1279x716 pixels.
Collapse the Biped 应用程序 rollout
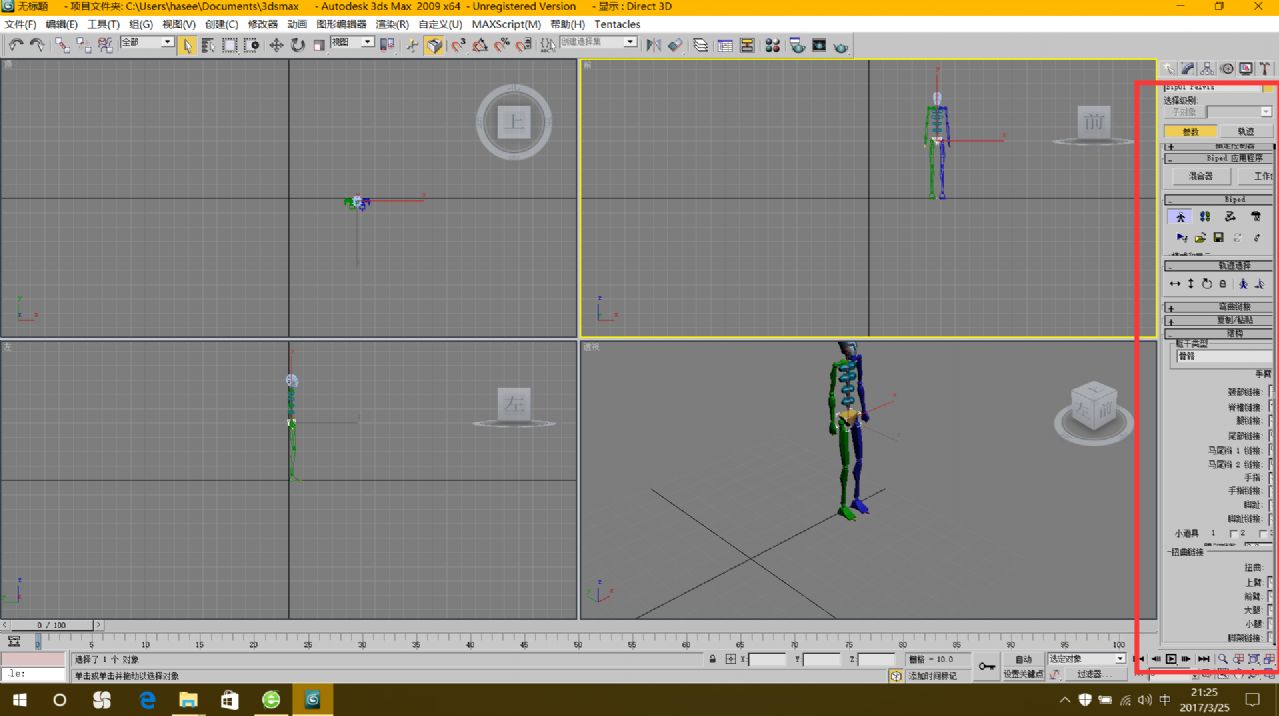pyautogui.click(x=1220, y=158)
